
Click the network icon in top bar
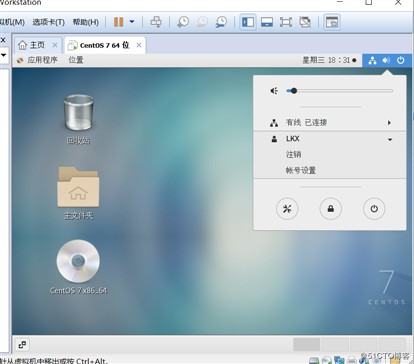point(372,60)
